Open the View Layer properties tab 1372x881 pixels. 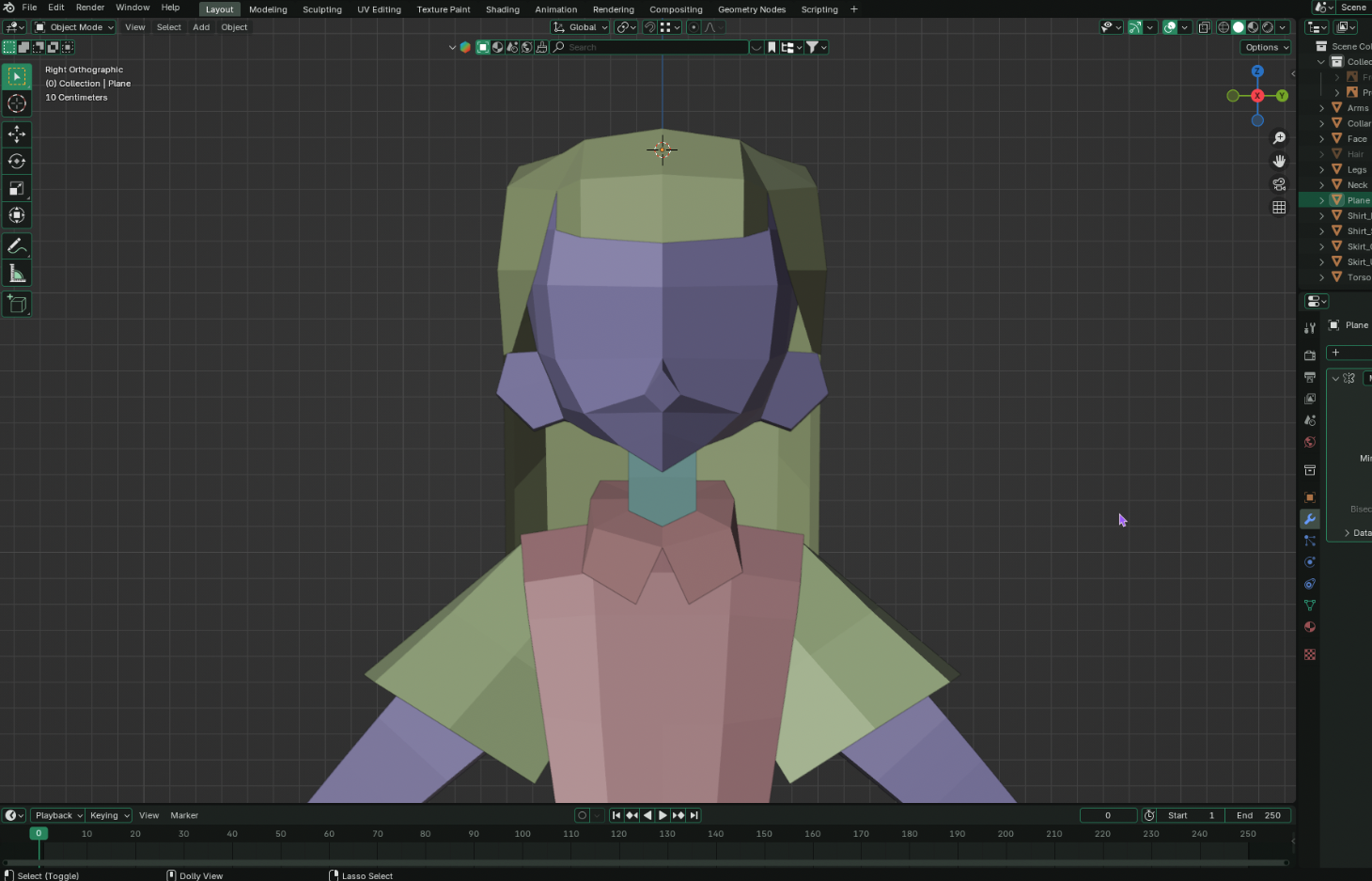pos(1310,399)
